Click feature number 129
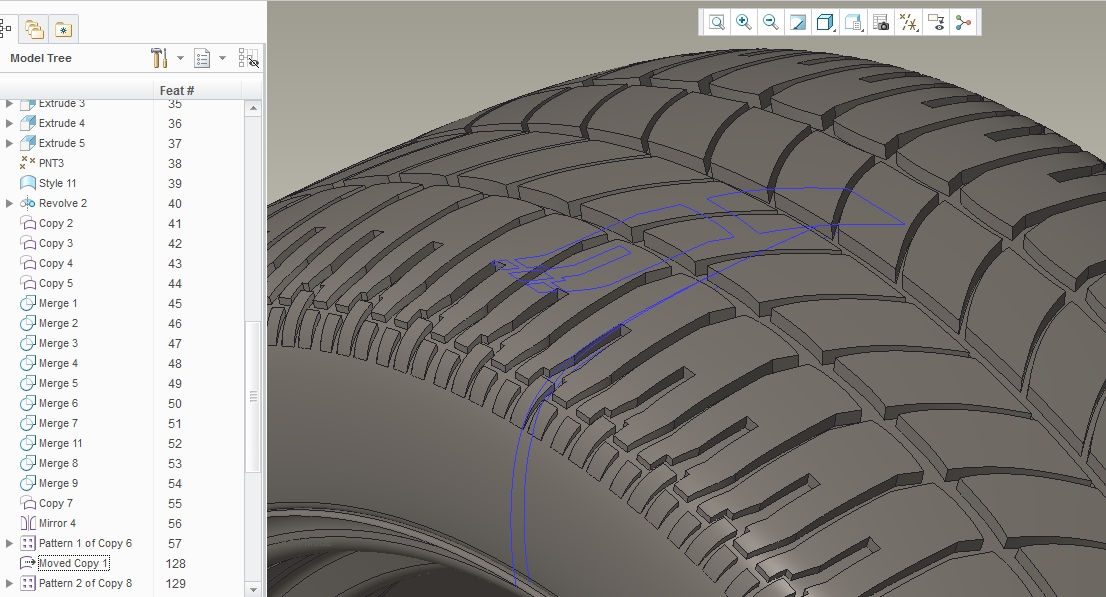The image size is (1106, 597). click(176, 584)
